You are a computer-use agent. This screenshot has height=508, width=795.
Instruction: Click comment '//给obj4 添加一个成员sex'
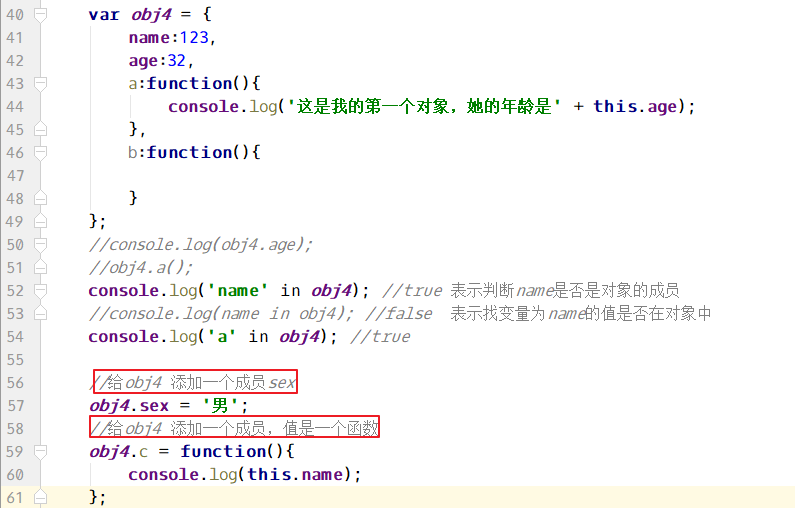pos(193,382)
